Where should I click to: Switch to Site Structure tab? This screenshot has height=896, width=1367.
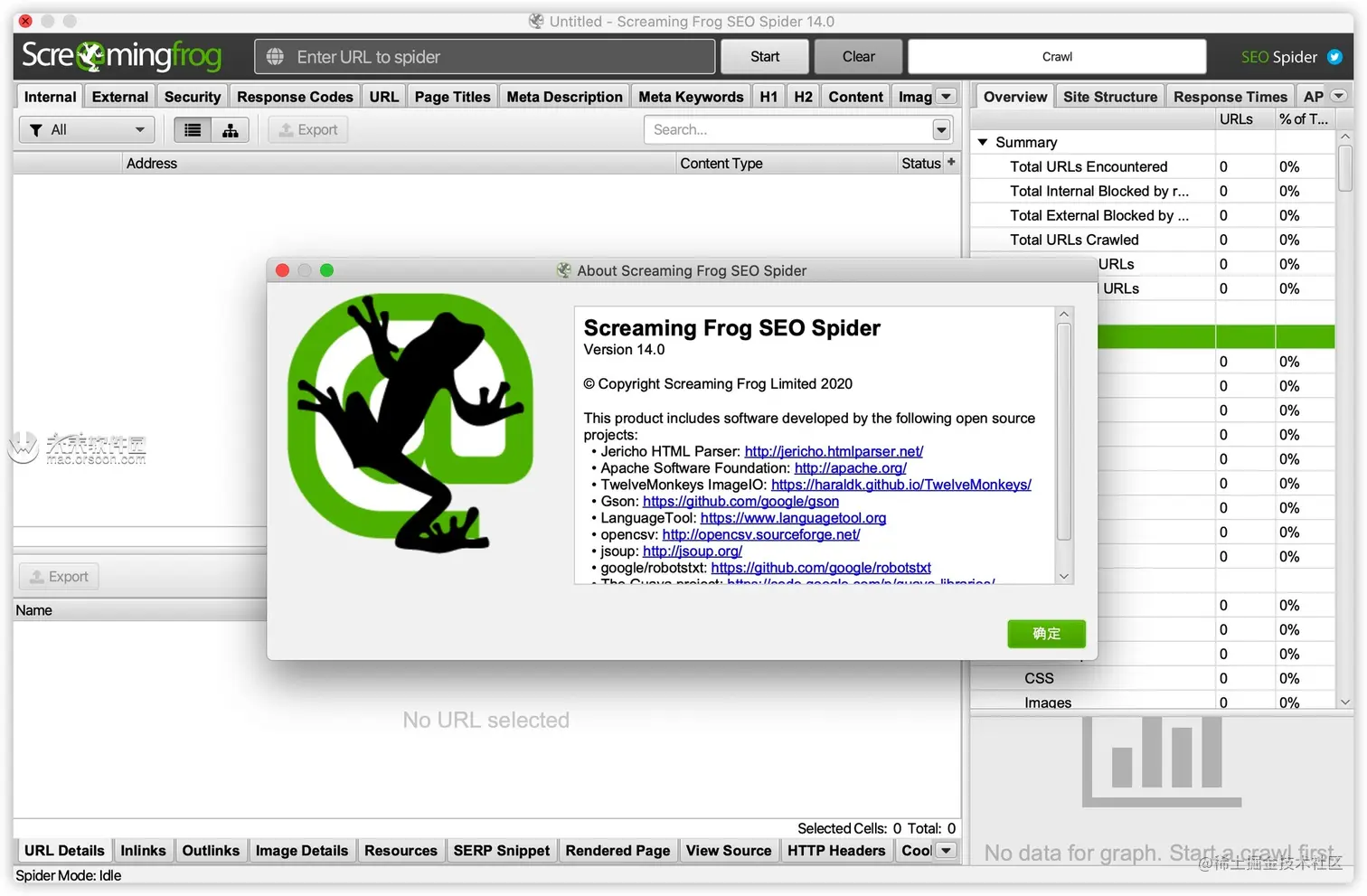(1110, 97)
